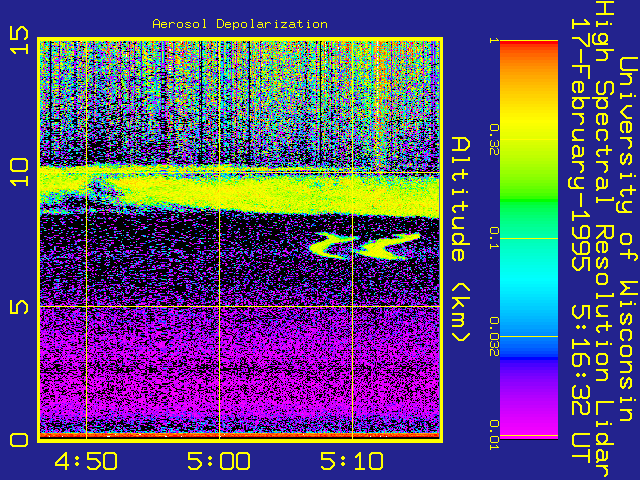
Task: Click the cyan region of the colorbar
Action: (529, 278)
